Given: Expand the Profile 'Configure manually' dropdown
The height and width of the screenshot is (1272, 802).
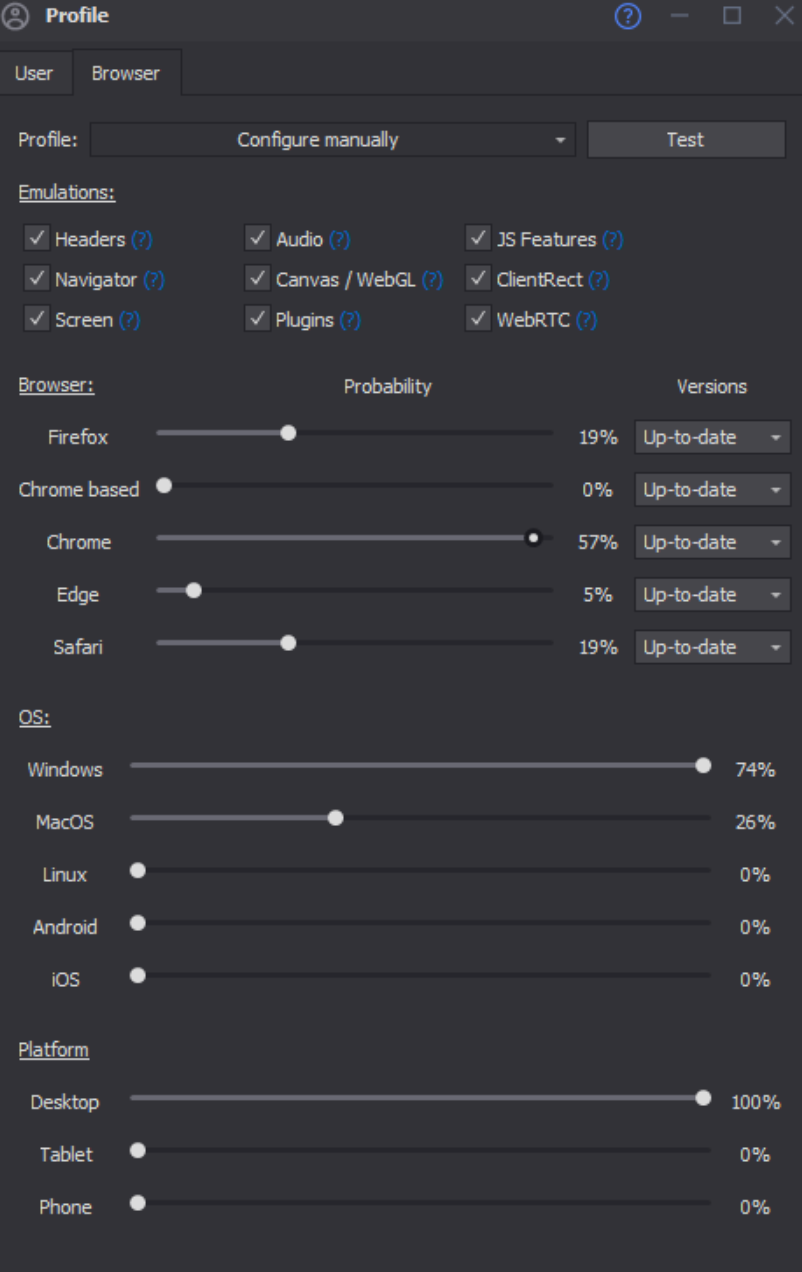Looking at the screenshot, I should [333, 140].
